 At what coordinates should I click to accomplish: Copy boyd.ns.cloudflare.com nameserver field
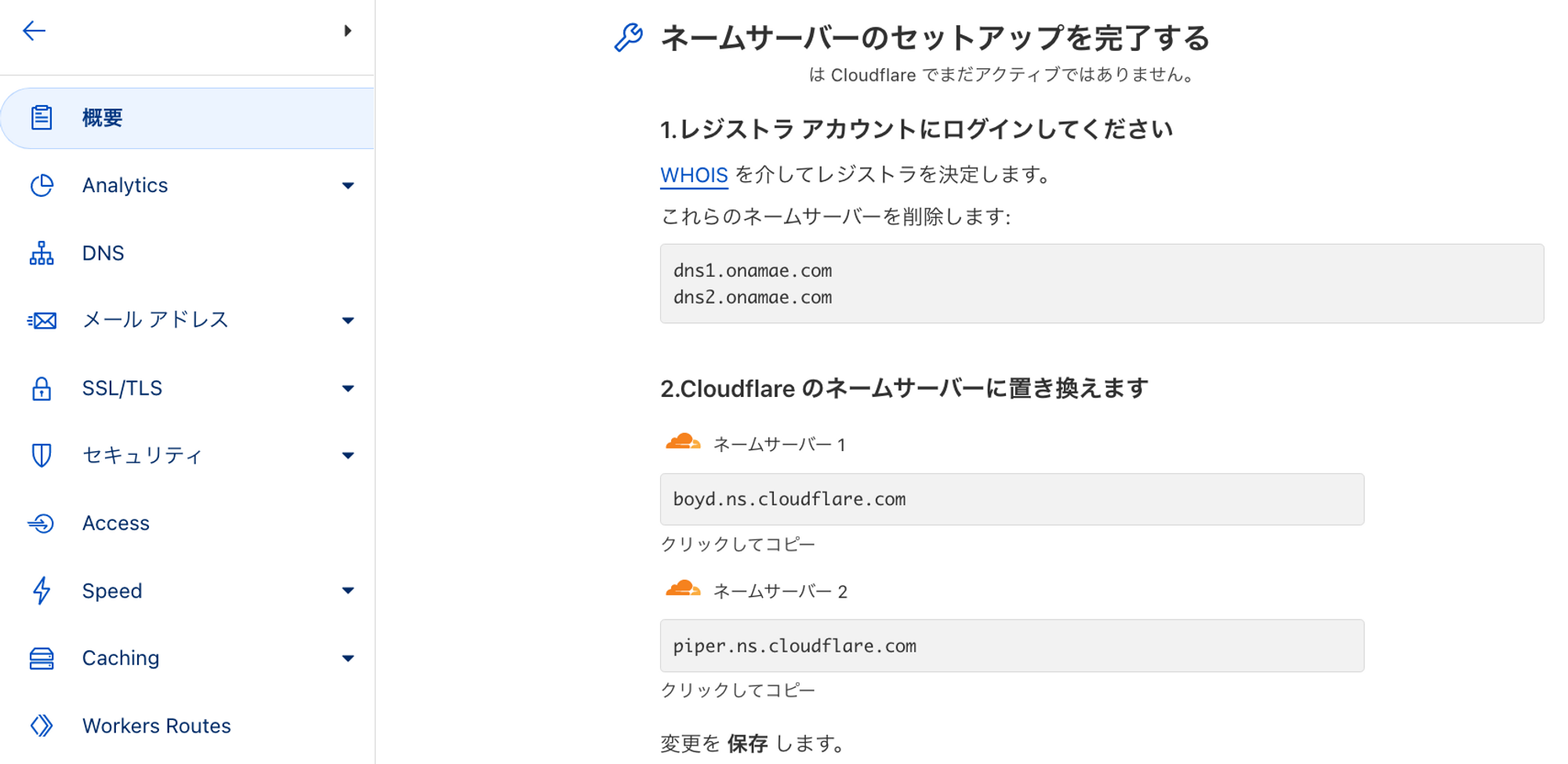coord(1012,499)
